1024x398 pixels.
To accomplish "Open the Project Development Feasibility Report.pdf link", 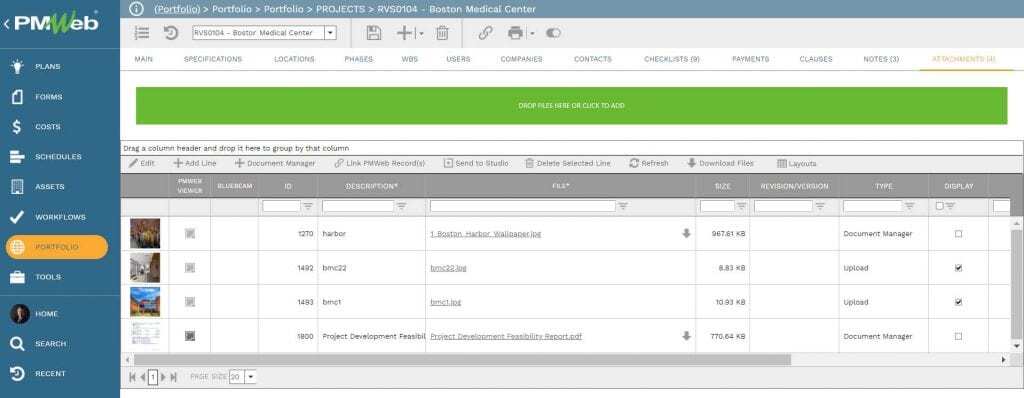I will tap(506, 336).
